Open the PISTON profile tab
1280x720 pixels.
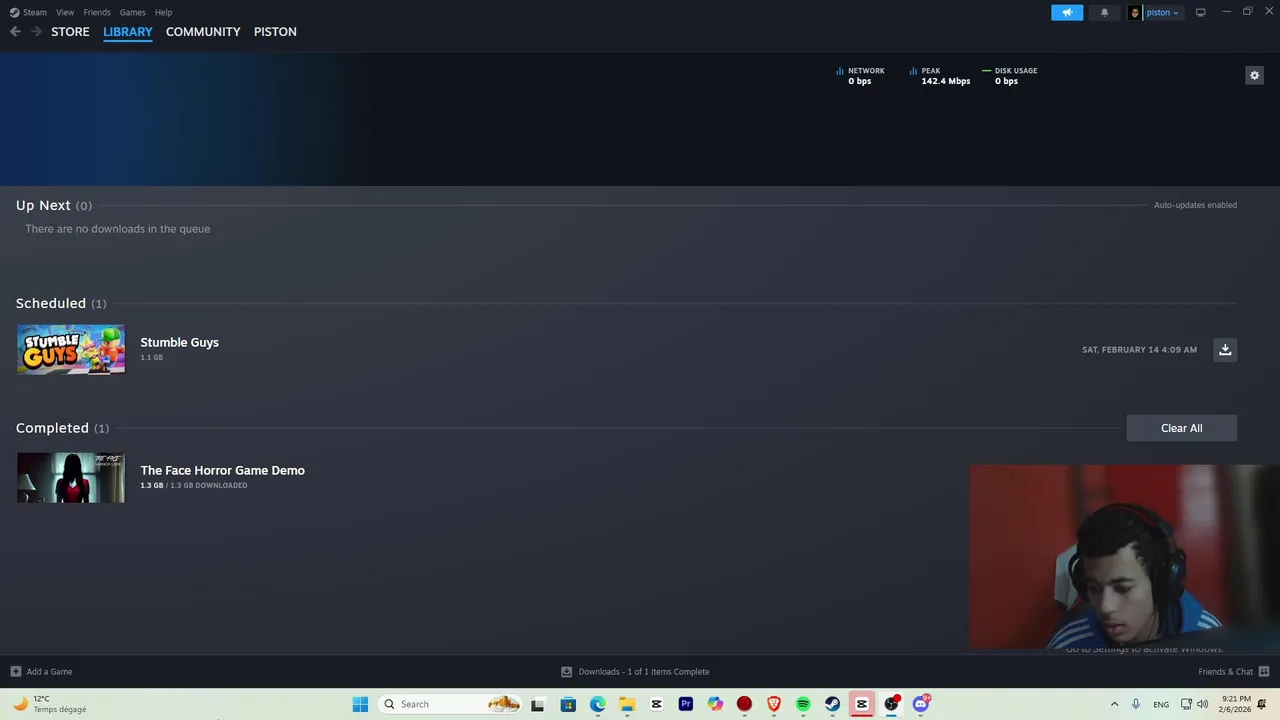click(x=275, y=32)
